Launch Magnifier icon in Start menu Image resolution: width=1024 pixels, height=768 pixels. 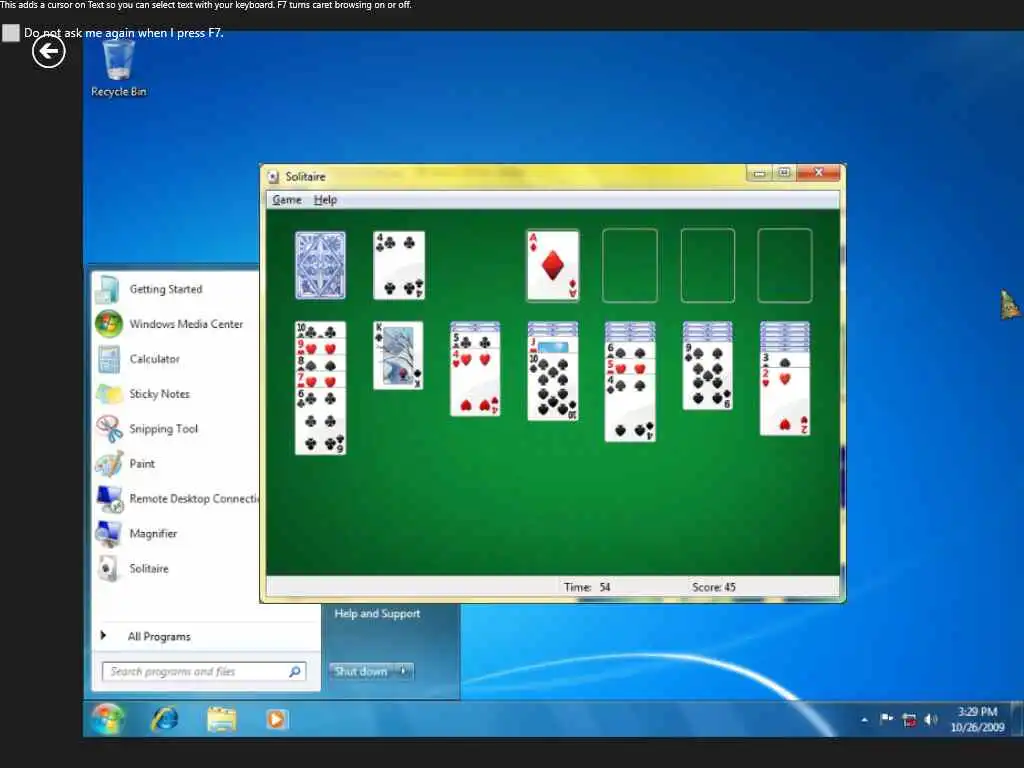108,534
